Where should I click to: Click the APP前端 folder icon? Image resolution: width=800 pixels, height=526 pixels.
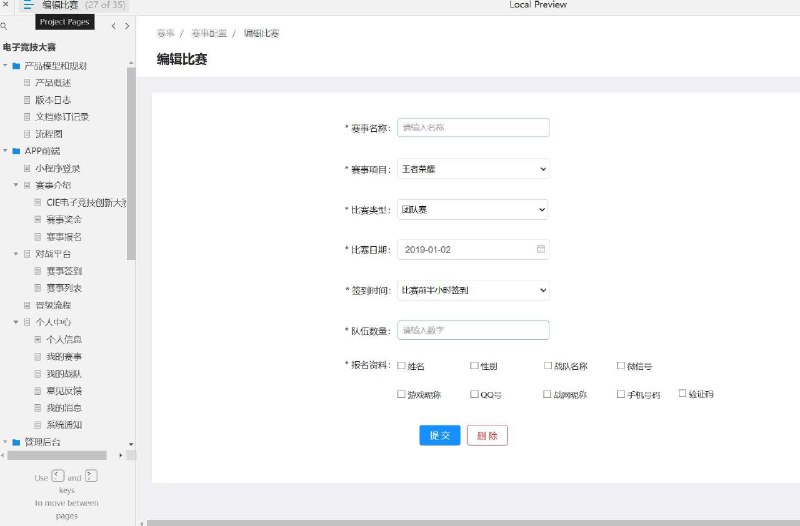pyautogui.click(x=16, y=151)
